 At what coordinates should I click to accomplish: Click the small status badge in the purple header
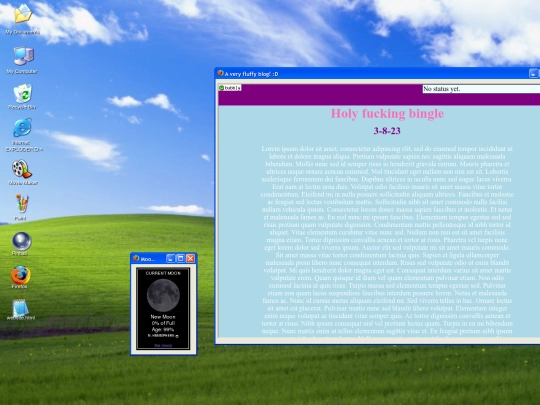(230, 88)
